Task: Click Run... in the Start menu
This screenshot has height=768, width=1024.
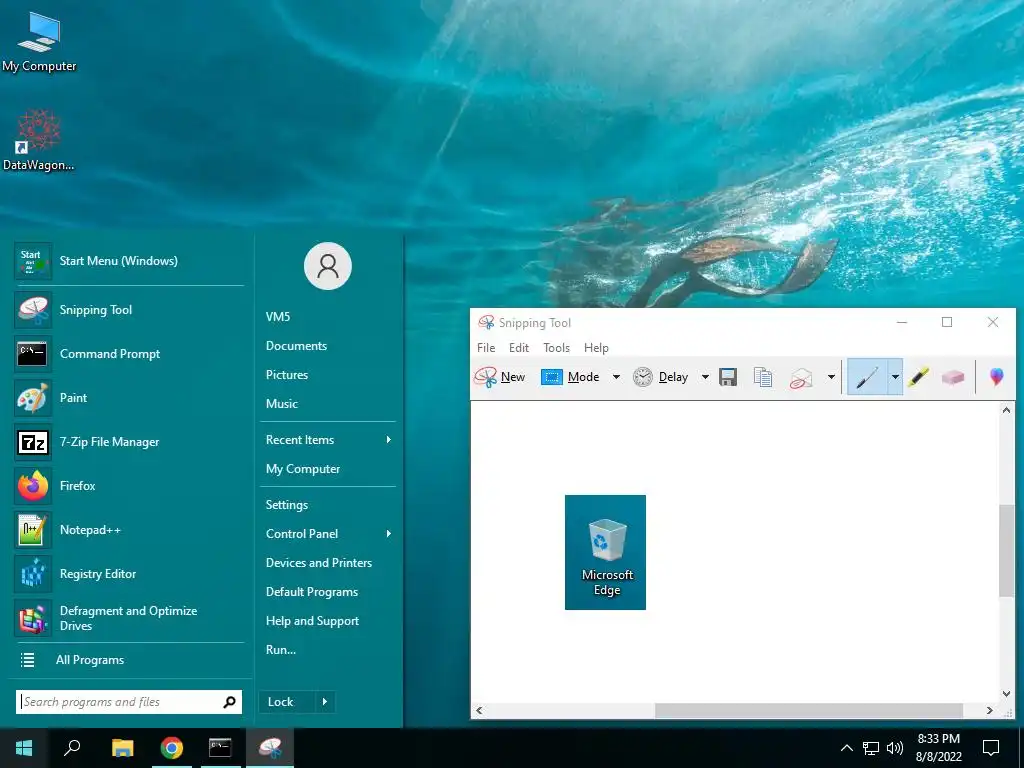Action: point(281,650)
